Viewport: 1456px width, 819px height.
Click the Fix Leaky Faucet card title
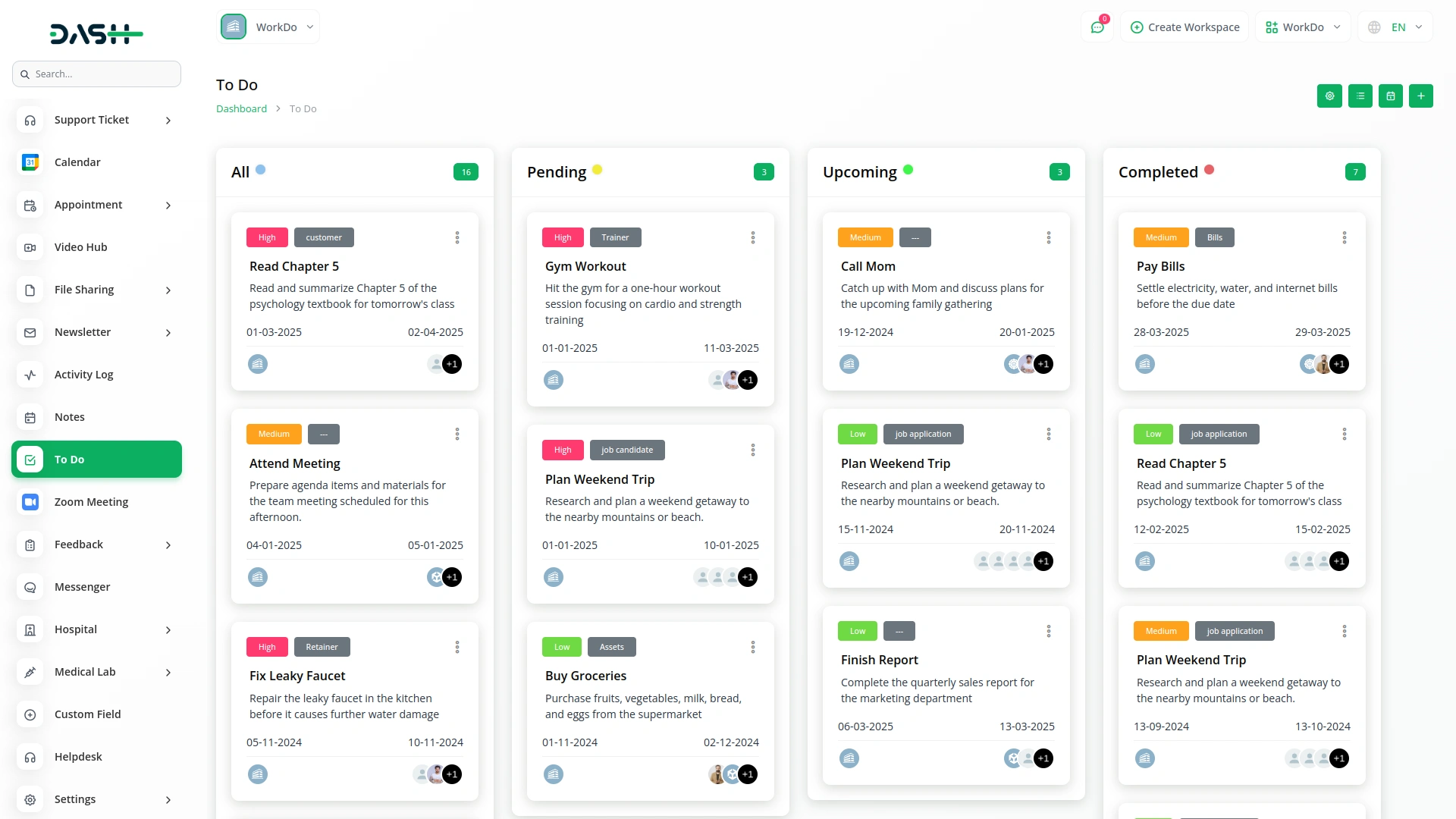[x=297, y=676]
